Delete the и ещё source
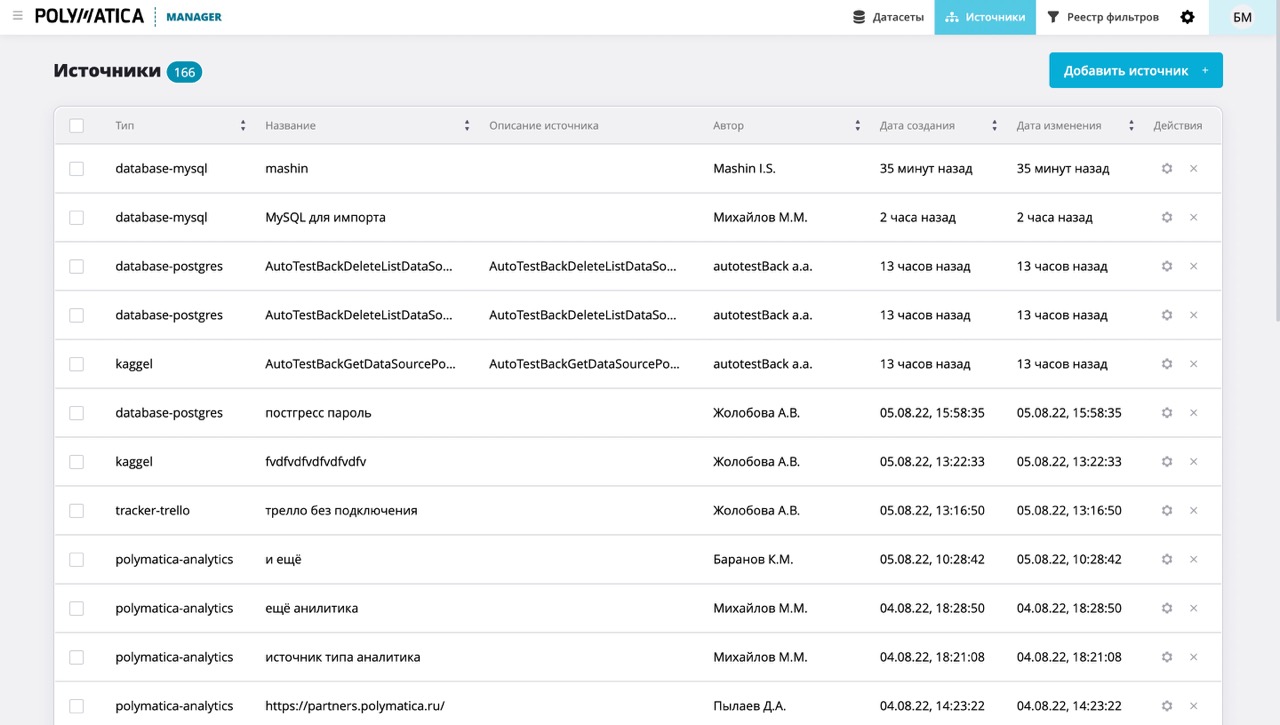The height and width of the screenshot is (725, 1280). (1193, 560)
